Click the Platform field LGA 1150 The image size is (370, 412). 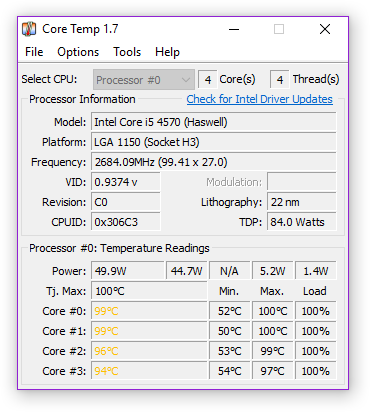click(x=214, y=142)
